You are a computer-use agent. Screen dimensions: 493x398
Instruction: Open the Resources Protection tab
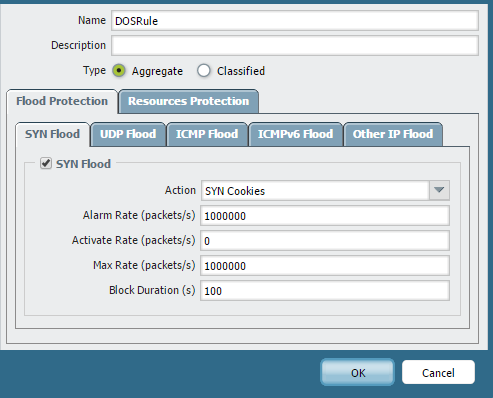189,101
